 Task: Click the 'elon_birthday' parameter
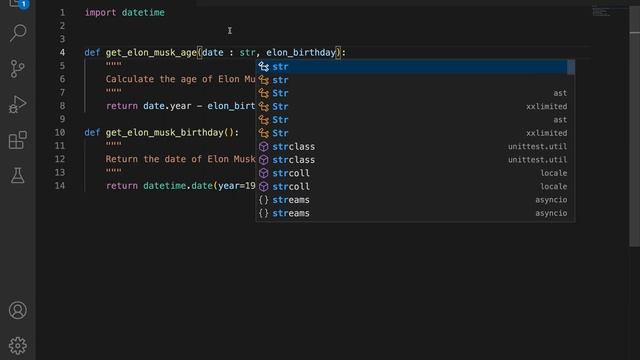pos(301,53)
